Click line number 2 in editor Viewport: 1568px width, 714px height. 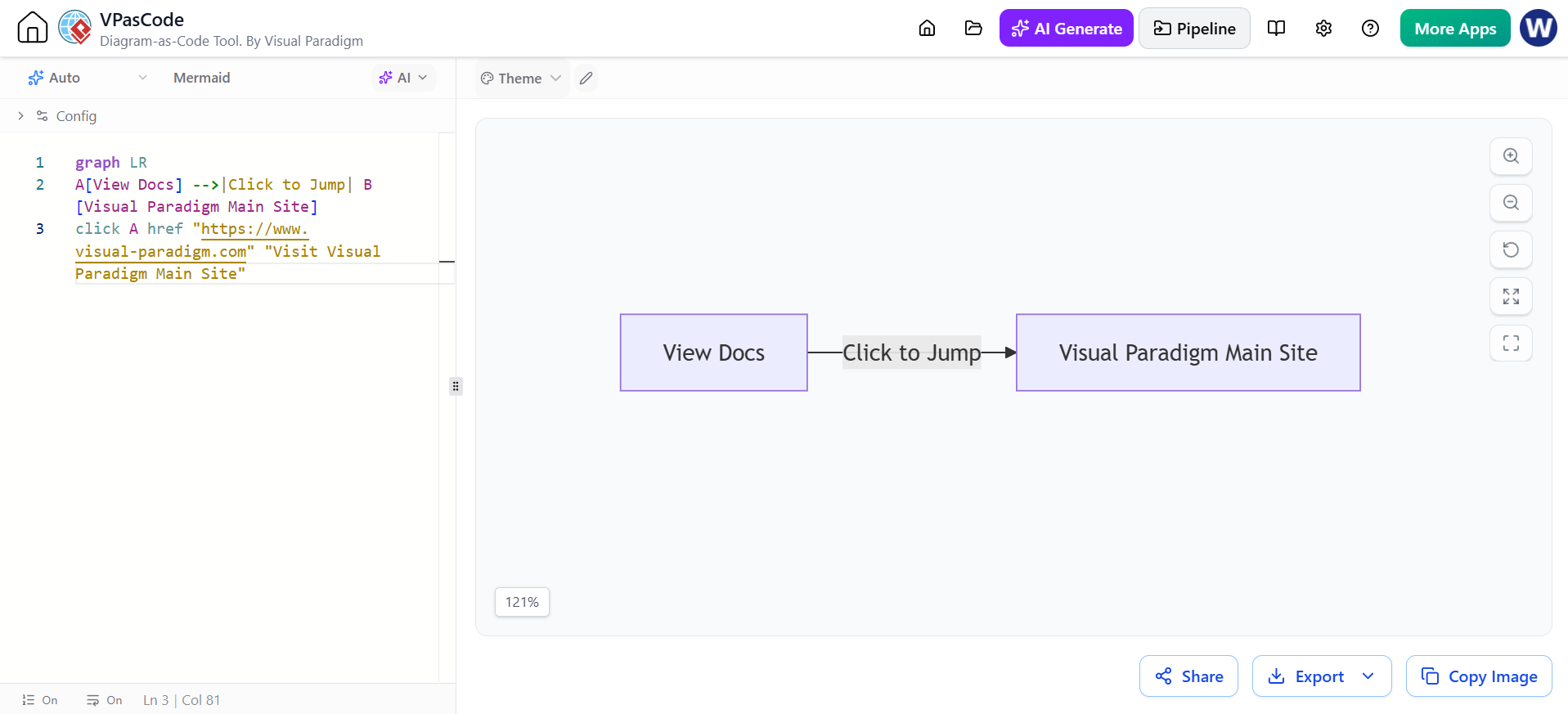click(40, 184)
